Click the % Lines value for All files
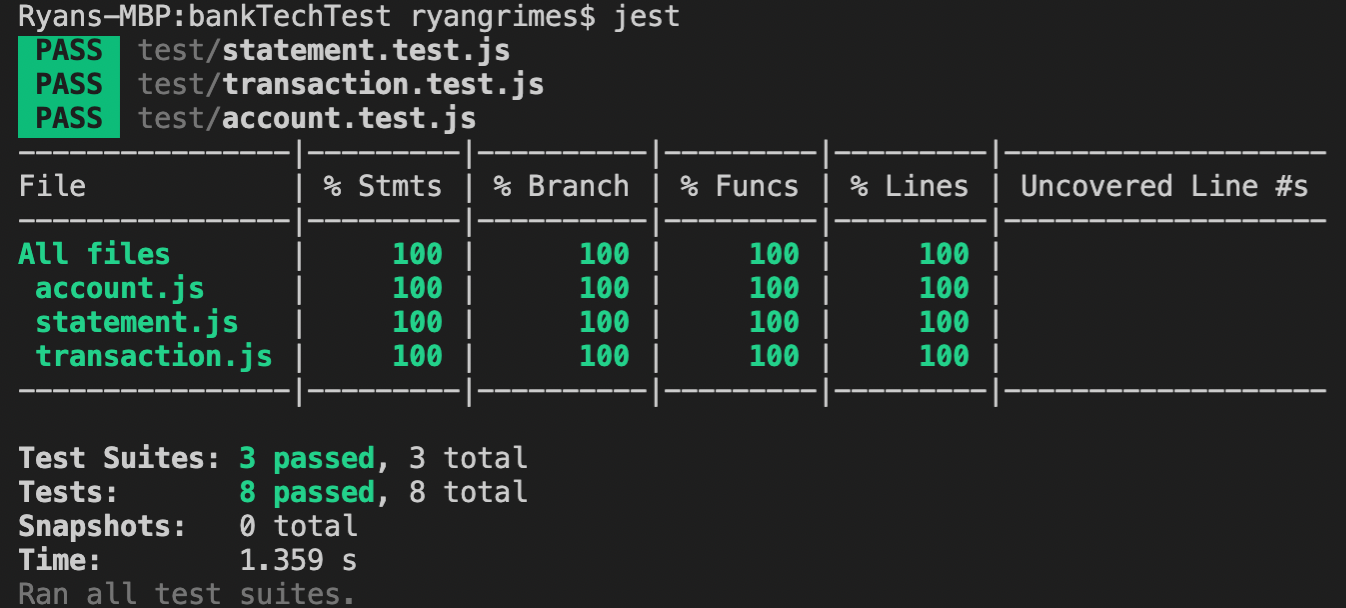The image size is (1346, 608). 944,254
